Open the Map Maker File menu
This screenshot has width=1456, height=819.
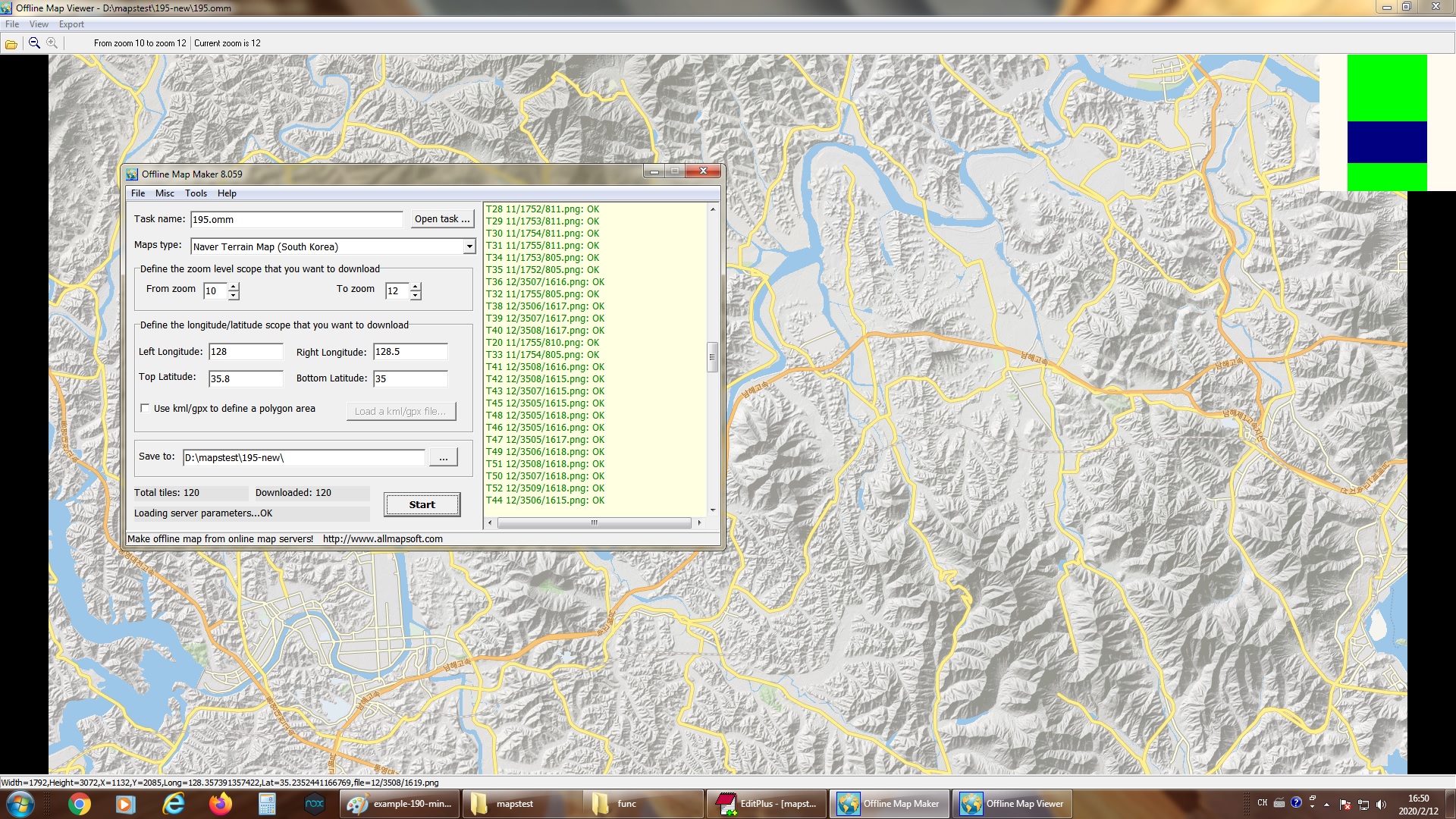coord(138,193)
